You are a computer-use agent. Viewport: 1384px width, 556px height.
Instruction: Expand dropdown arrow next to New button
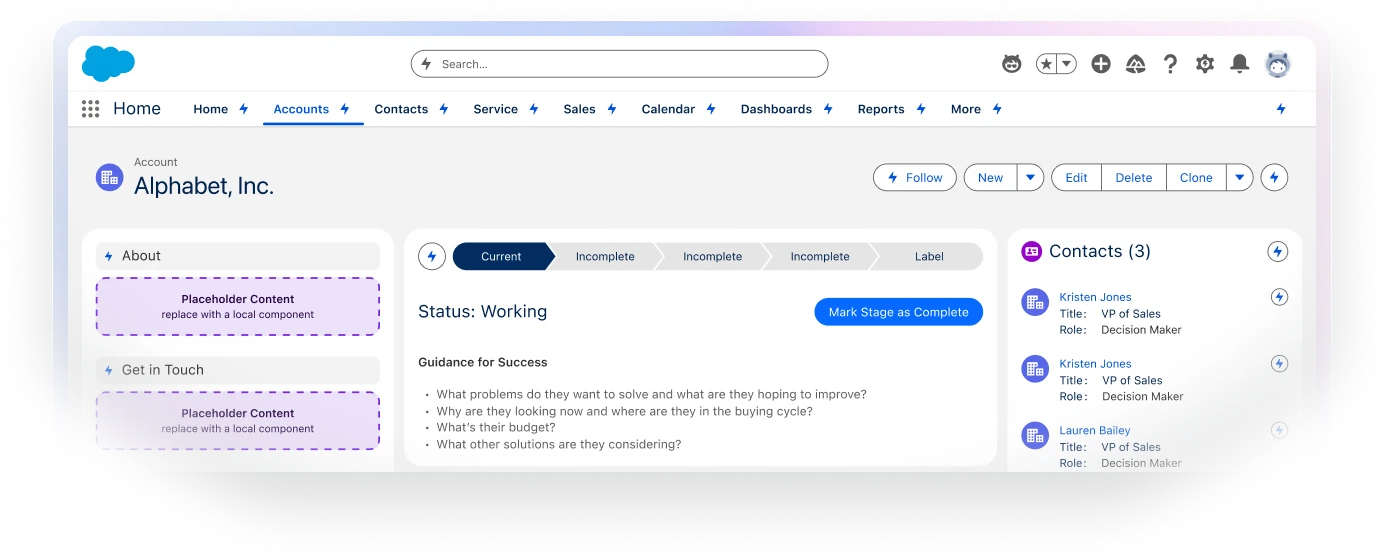(1030, 178)
